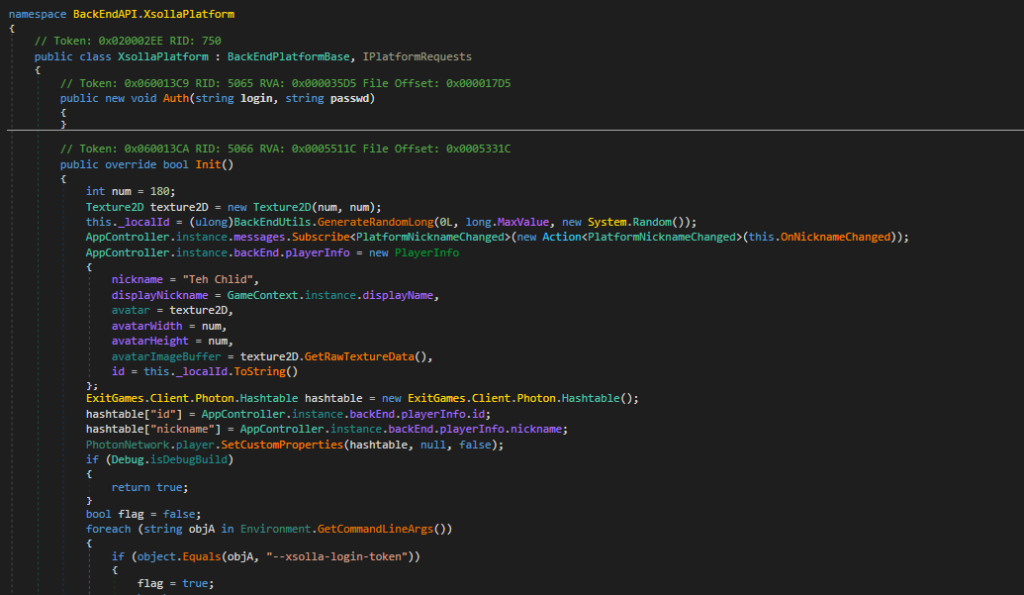1024x595 pixels.
Task: Click the ulong cast keyword
Action: pos(211,221)
